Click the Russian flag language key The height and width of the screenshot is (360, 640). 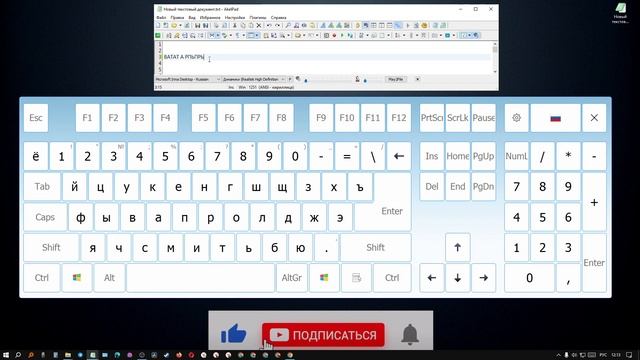[x=555, y=118]
